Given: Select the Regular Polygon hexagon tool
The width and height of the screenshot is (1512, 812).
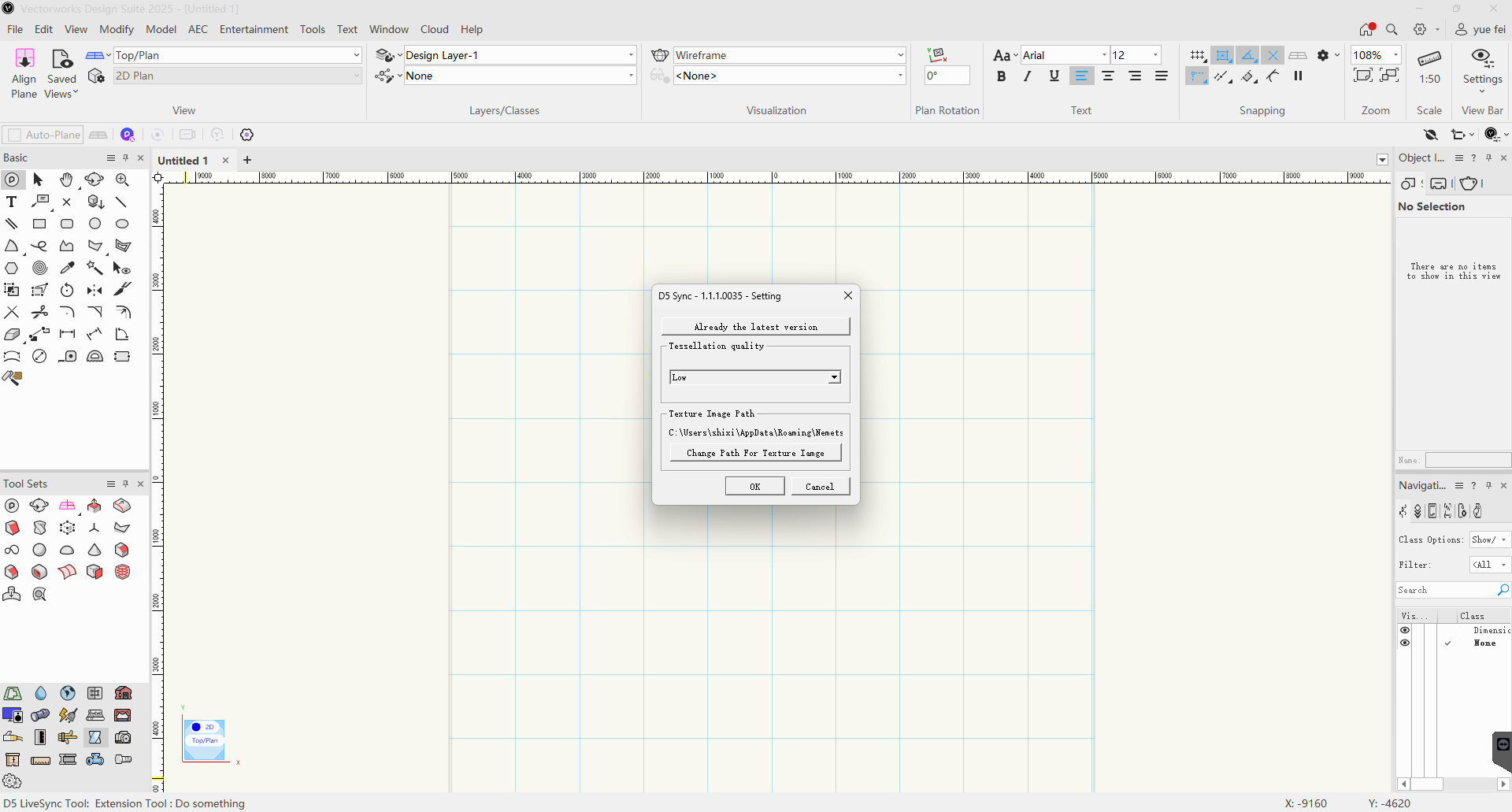Looking at the screenshot, I should click(x=12, y=269).
